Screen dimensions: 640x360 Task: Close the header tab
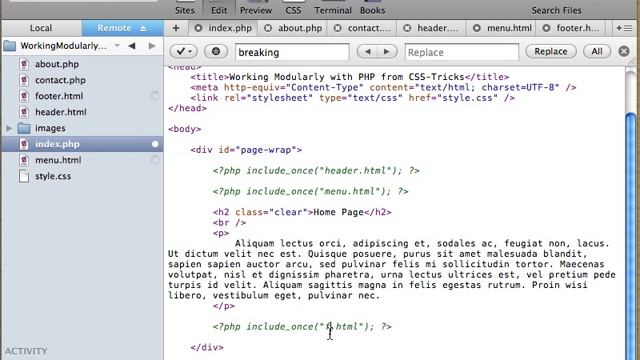pos(407,28)
